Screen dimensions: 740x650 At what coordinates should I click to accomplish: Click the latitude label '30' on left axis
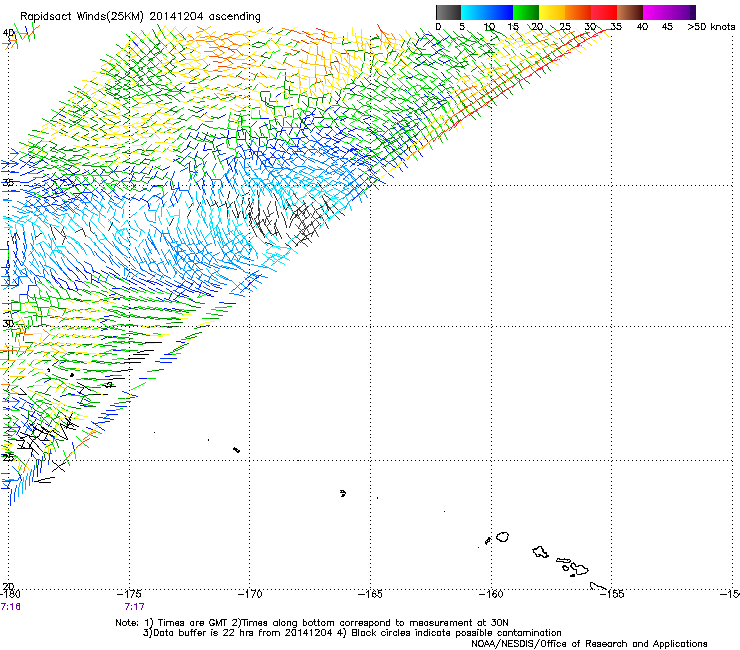click(x=8, y=324)
